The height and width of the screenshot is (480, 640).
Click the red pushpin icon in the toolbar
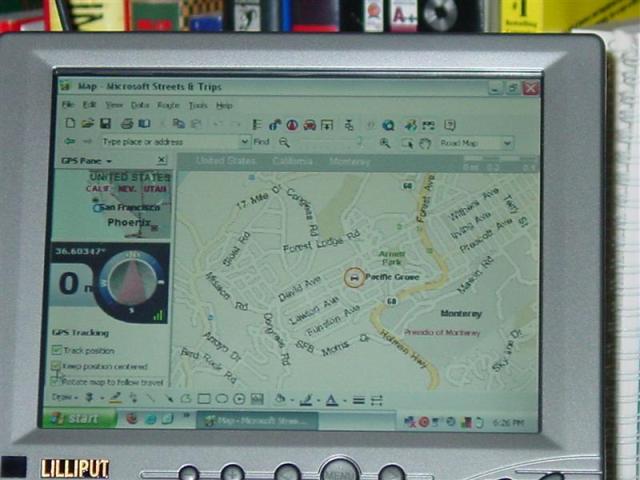pyautogui.click(x=292, y=125)
